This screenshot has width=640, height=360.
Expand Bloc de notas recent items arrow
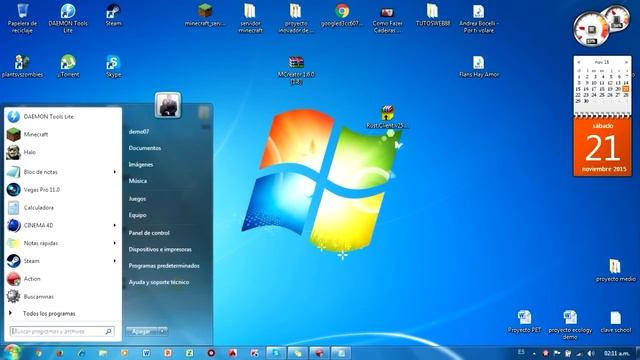(x=114, y=172)
